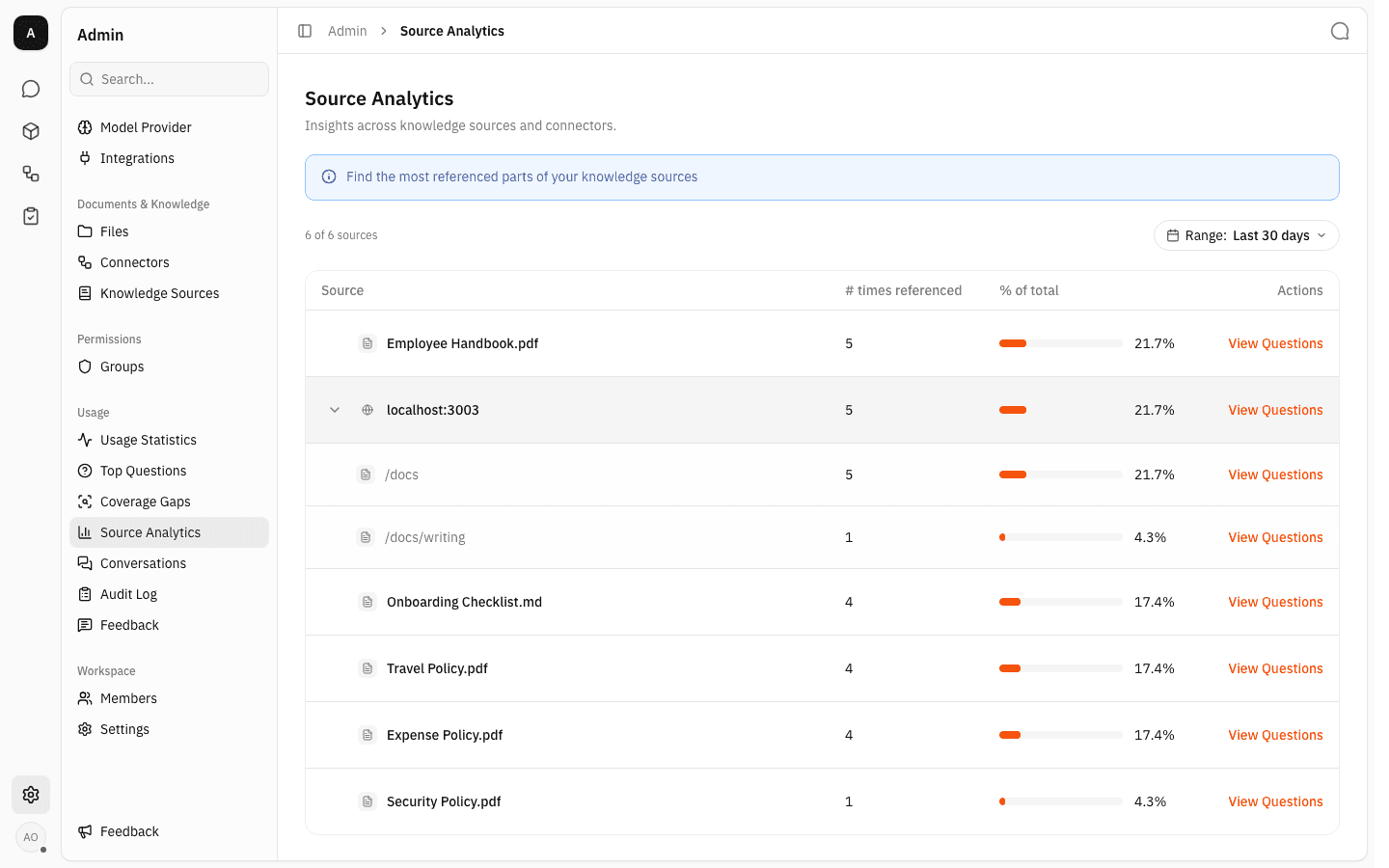Open Members page
1389x868 pixels.
169,698
